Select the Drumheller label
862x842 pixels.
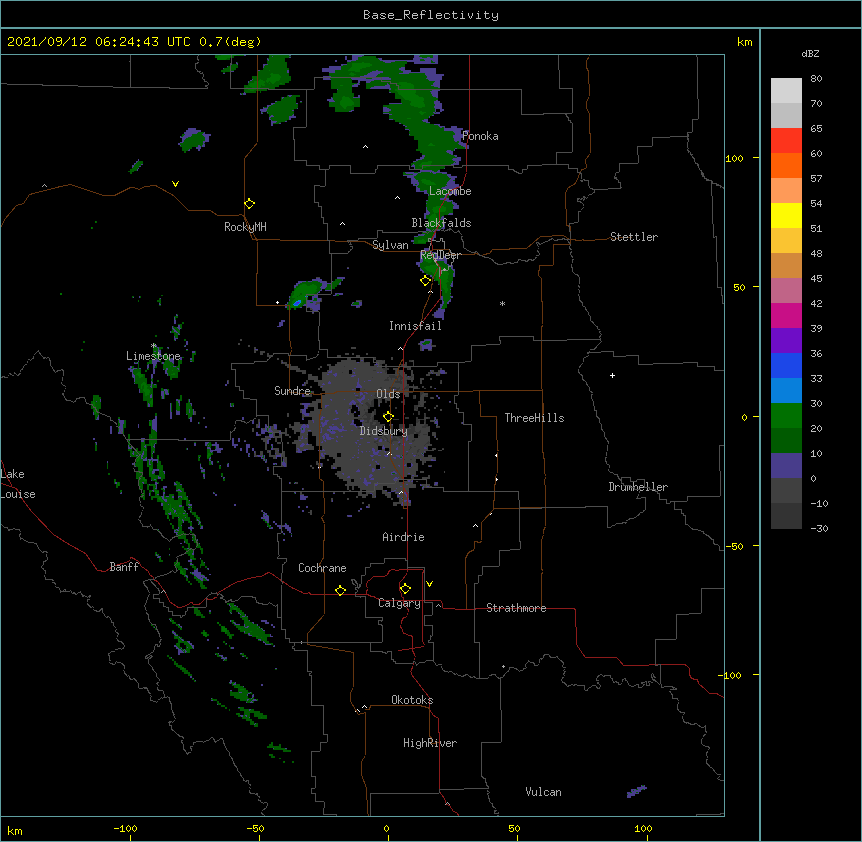pyautogui.click(x=638, y=487)
